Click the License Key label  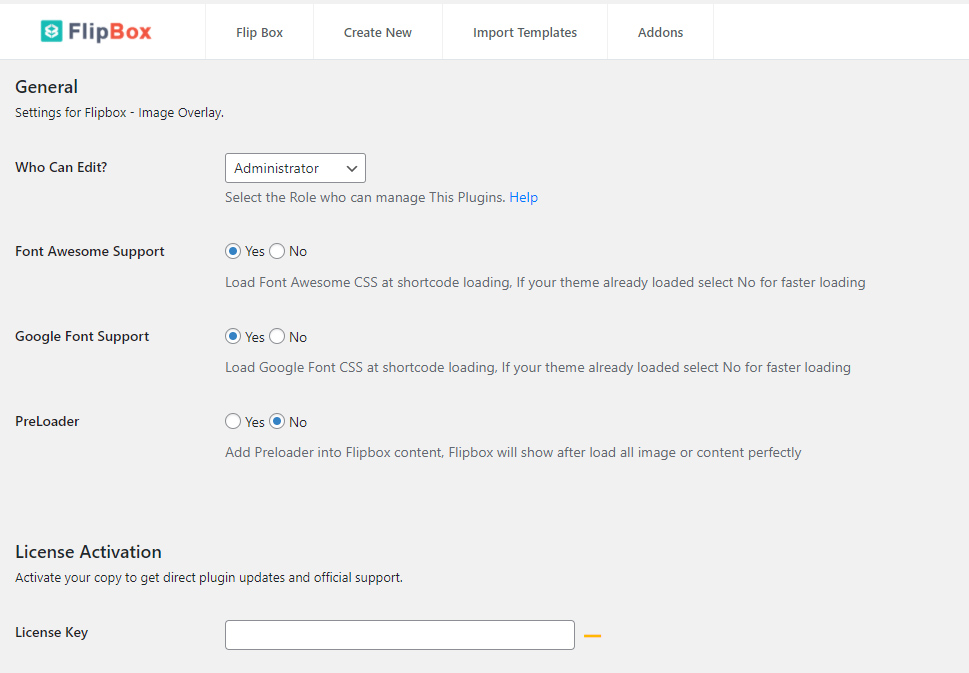51,633
